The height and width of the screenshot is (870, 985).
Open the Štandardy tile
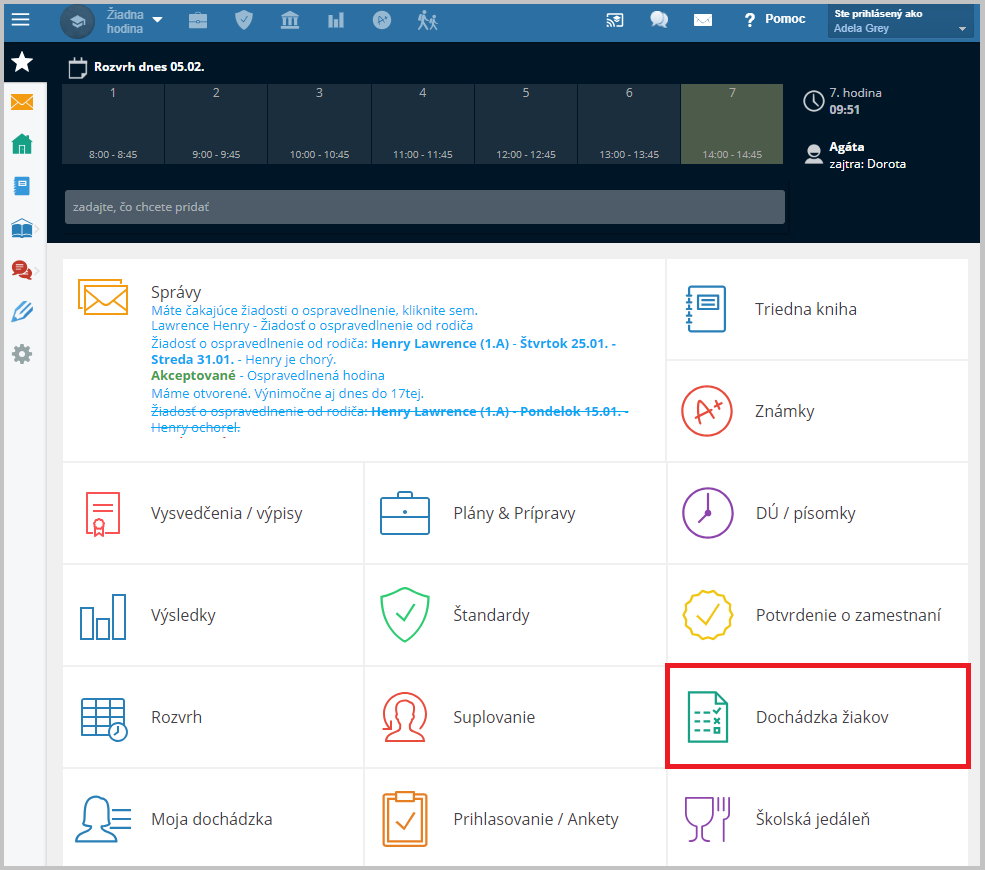tap(515, 615)
